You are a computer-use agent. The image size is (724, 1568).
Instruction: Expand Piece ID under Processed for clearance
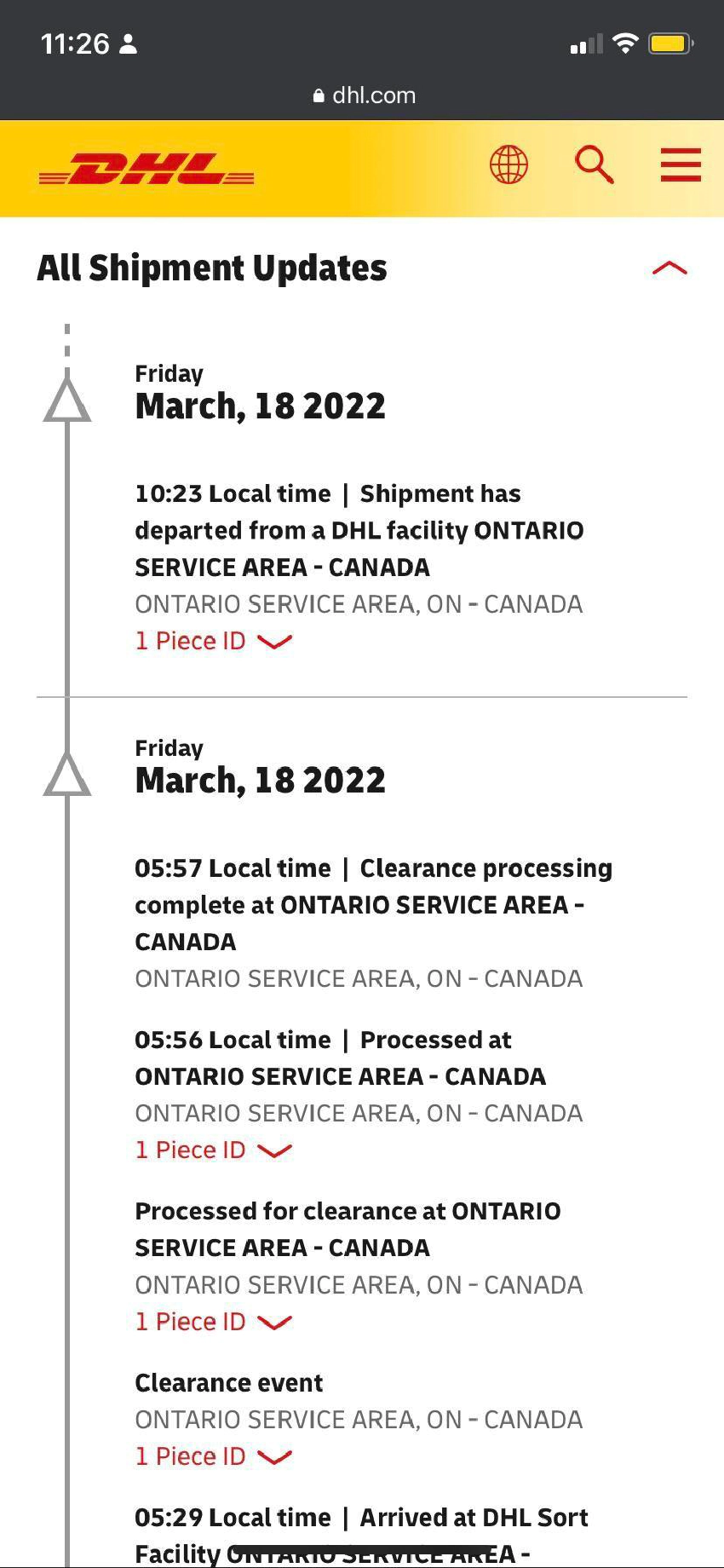(x=213, y=1322)
